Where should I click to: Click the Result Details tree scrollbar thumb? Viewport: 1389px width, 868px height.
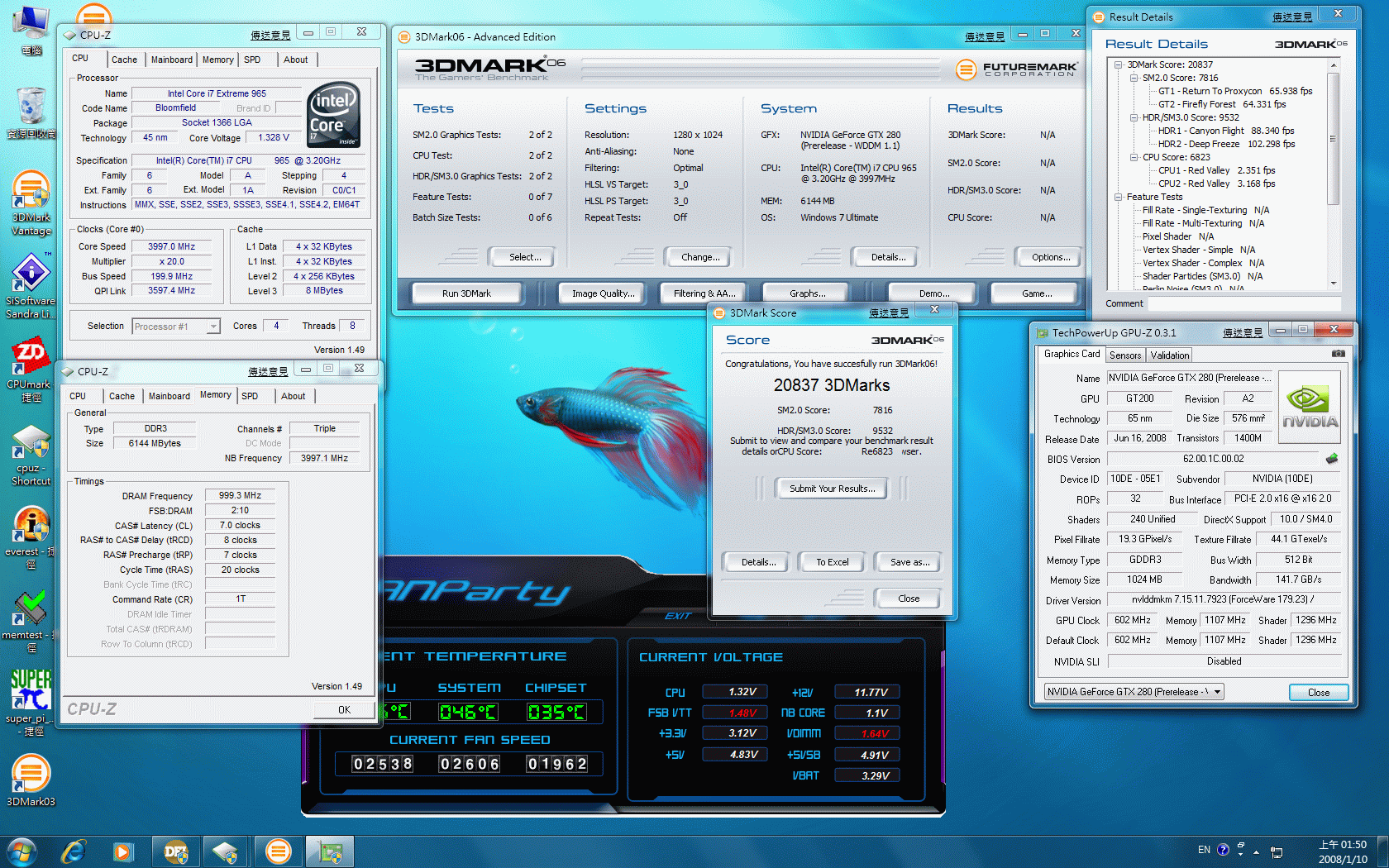pos(1333,138)
